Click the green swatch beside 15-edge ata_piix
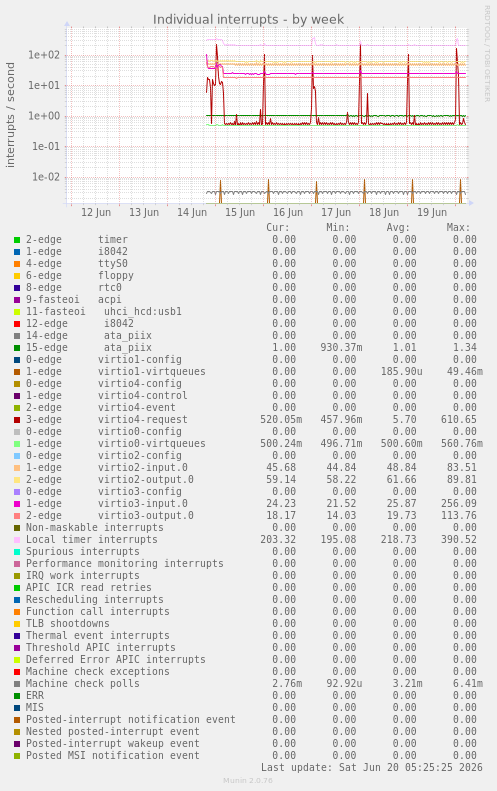Image resolution: width=497 pixels, height=791 pixels. (x=17, y=348)
